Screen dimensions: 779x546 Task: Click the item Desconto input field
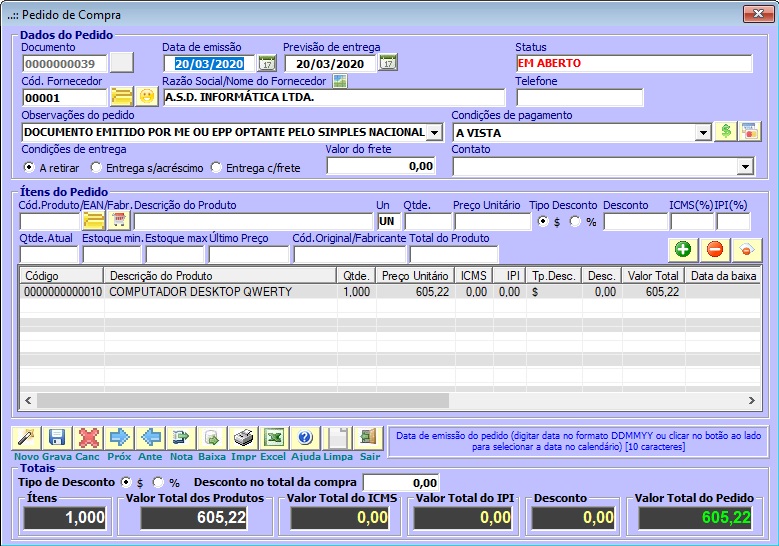[x=635, y=221]
